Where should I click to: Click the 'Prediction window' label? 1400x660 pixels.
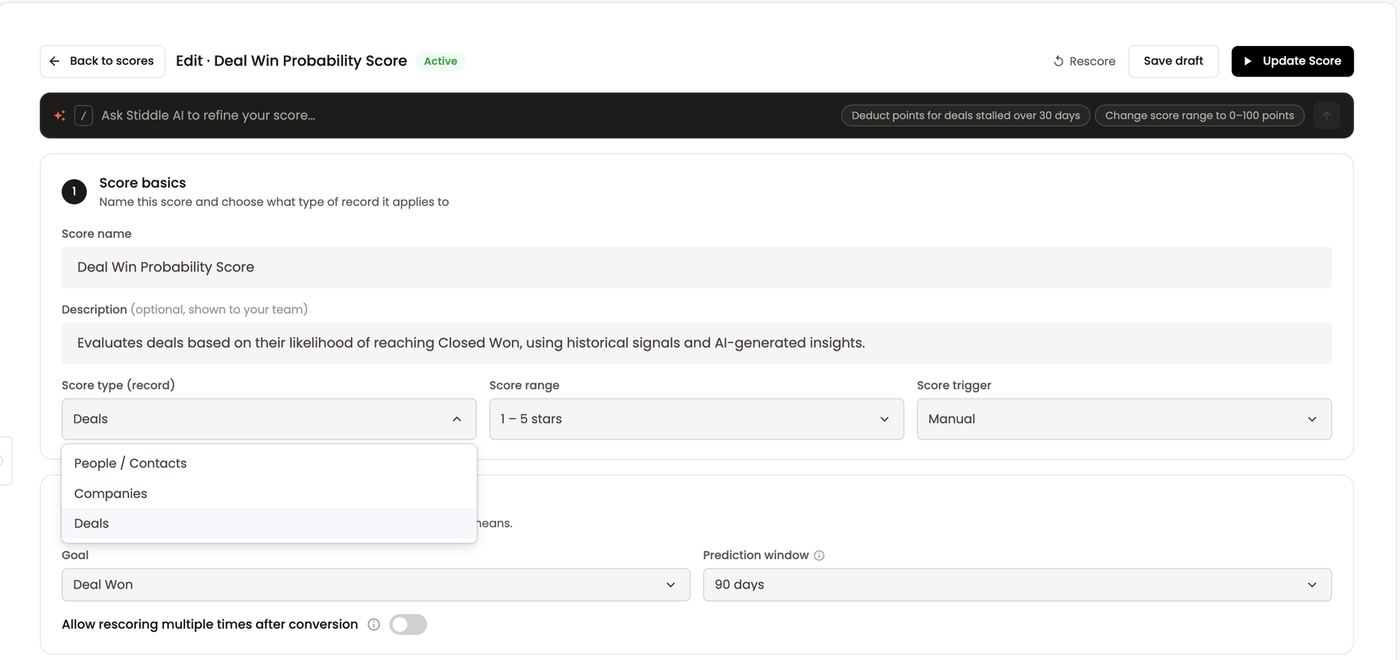(x=756, y=555)
